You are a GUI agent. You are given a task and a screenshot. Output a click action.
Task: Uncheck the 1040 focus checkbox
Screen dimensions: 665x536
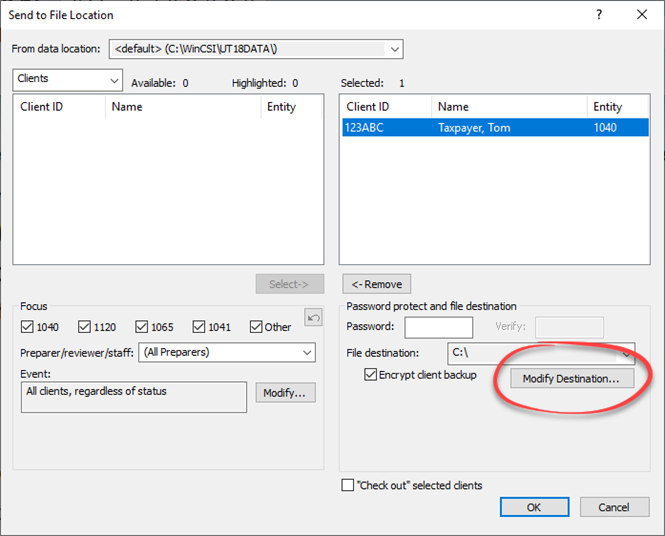[28, 327]
